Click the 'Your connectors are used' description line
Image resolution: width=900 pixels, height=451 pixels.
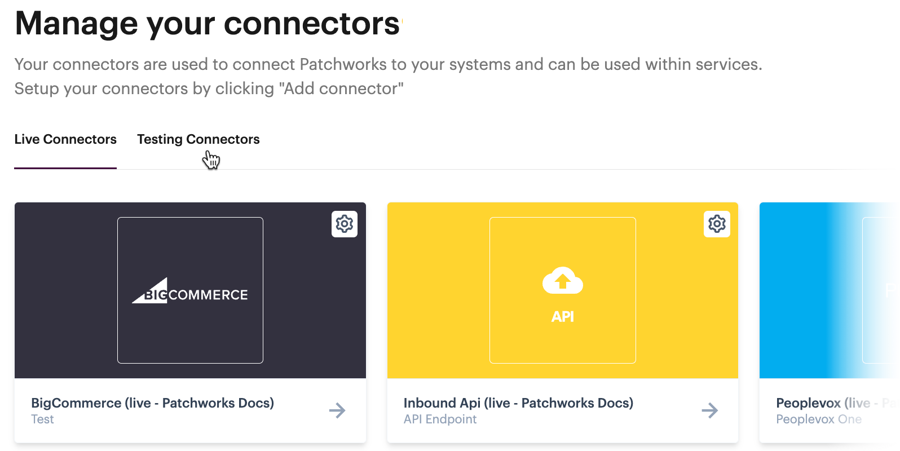388,65
